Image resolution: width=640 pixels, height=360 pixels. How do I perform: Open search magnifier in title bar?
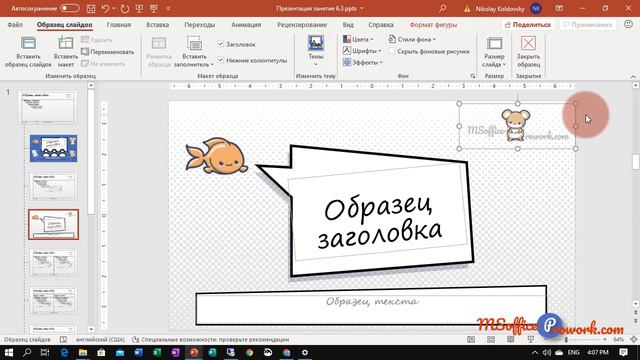(442, 9)
